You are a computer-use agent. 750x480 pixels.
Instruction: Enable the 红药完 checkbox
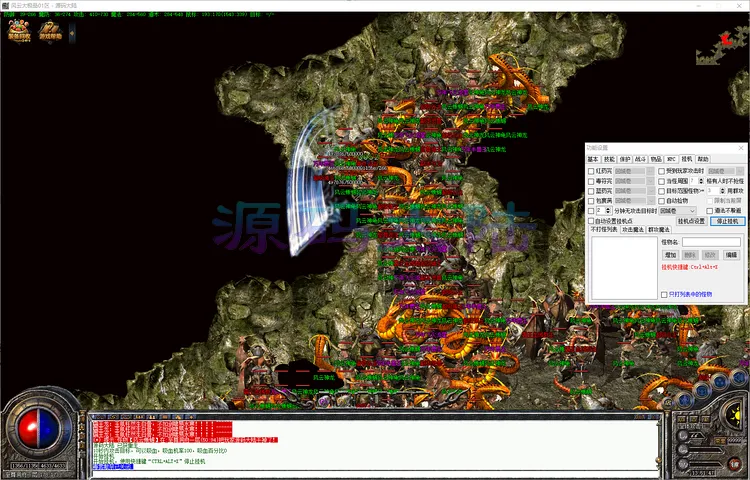pyautogui.click(x=591, y=171)
